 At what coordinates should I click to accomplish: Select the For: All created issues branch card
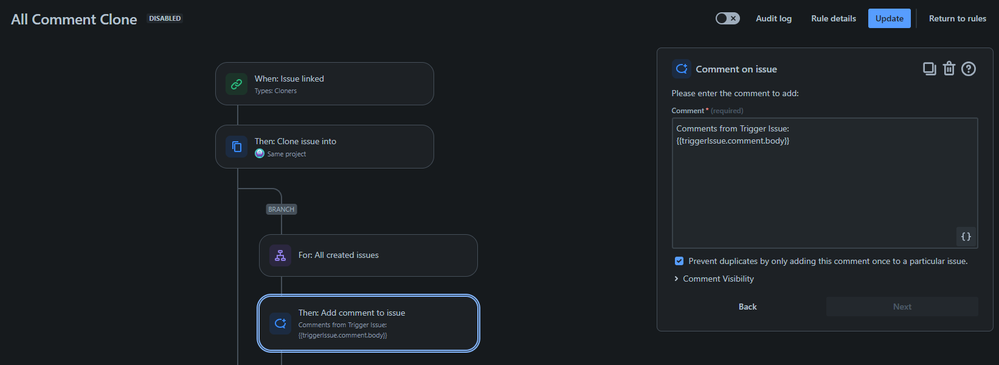coord(368,255)
